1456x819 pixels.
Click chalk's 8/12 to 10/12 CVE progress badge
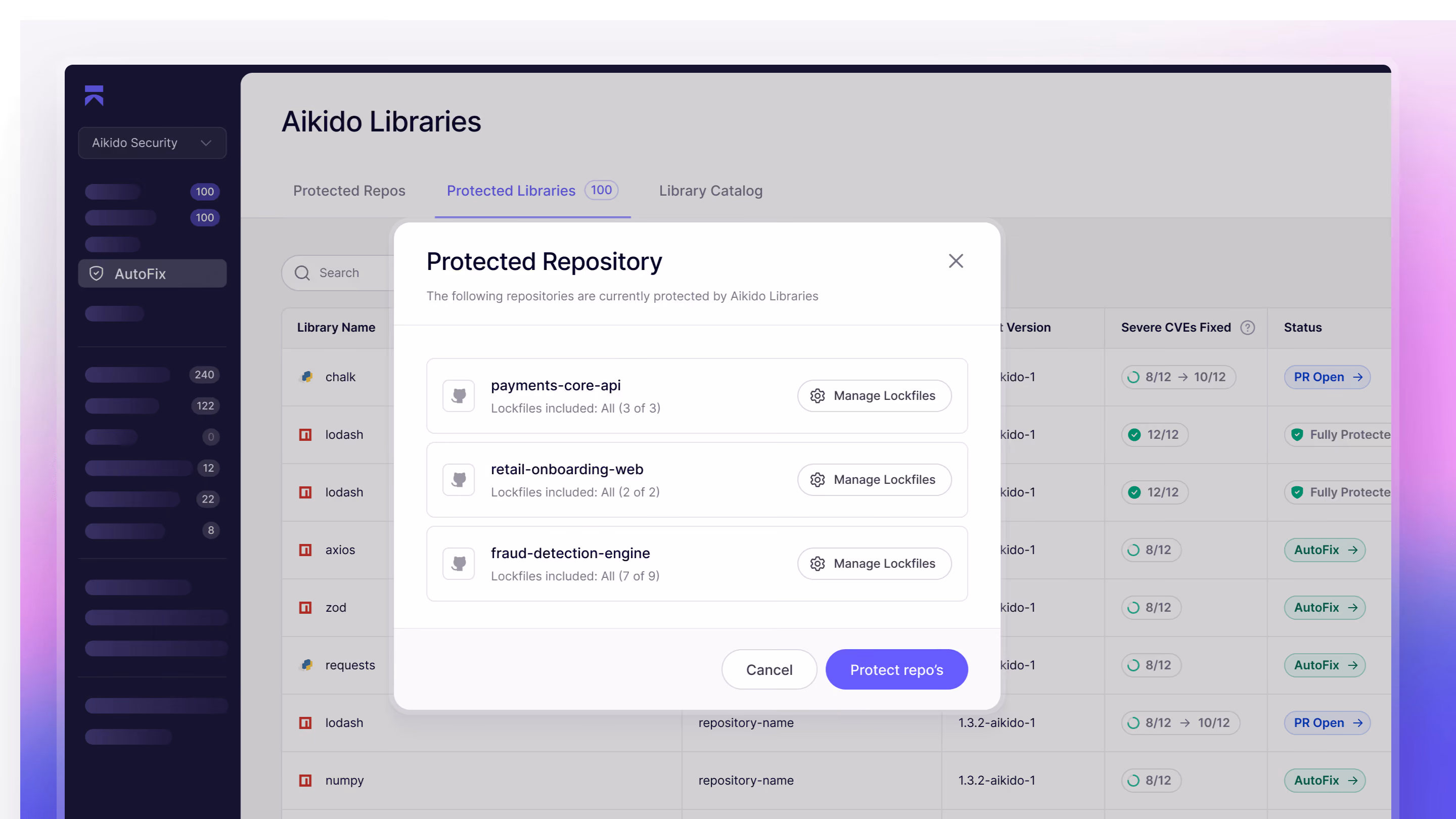pos(1178,377)
